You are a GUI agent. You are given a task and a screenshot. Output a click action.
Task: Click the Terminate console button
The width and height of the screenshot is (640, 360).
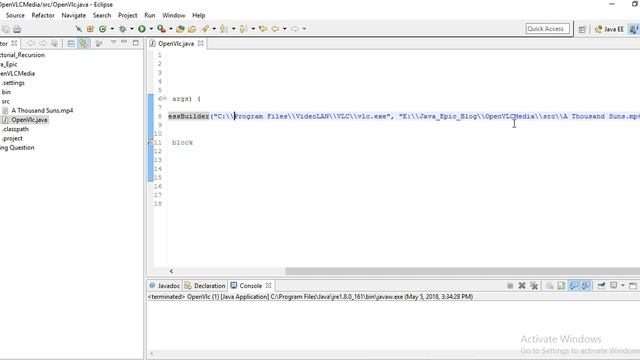(510, 286)
